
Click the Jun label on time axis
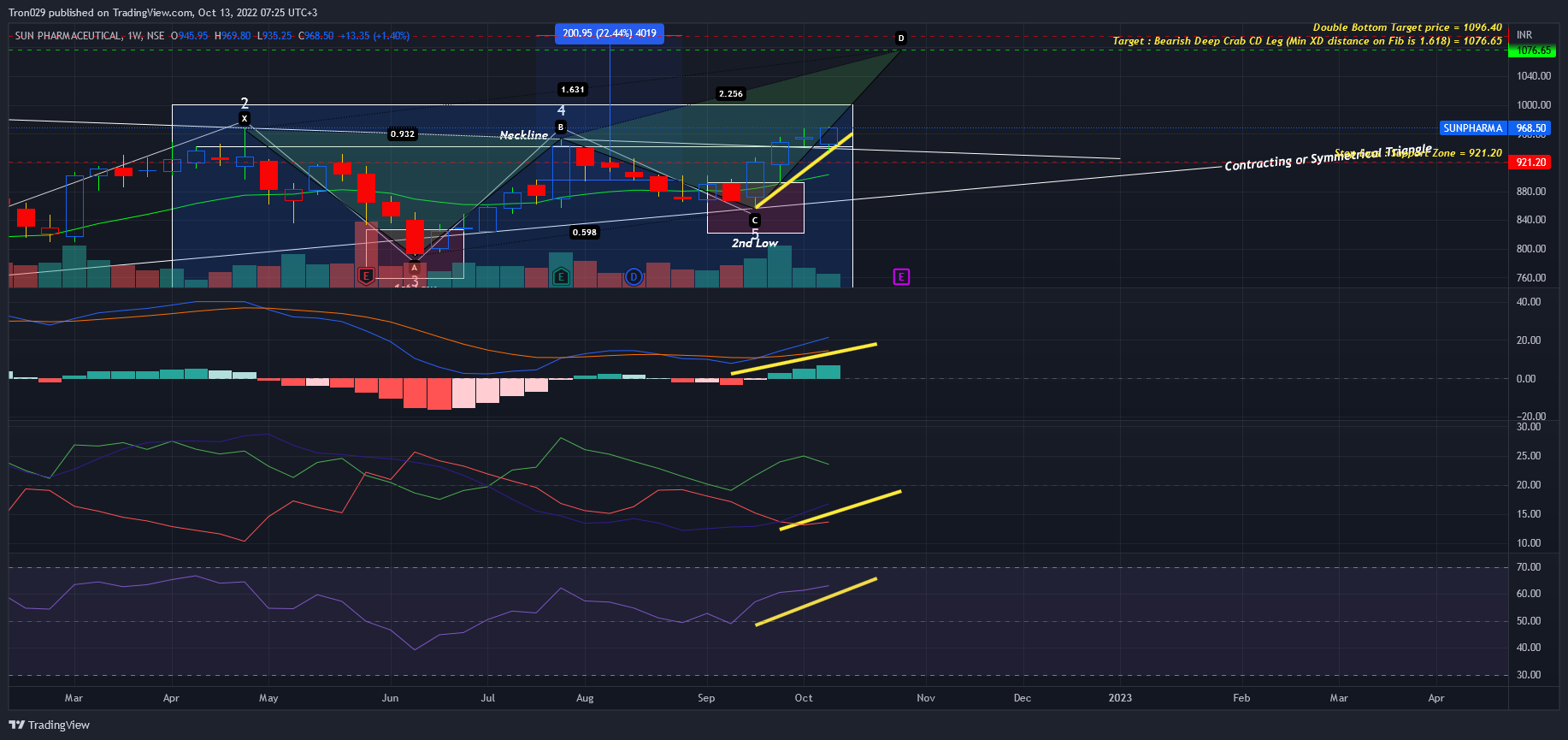coord(390,698)
